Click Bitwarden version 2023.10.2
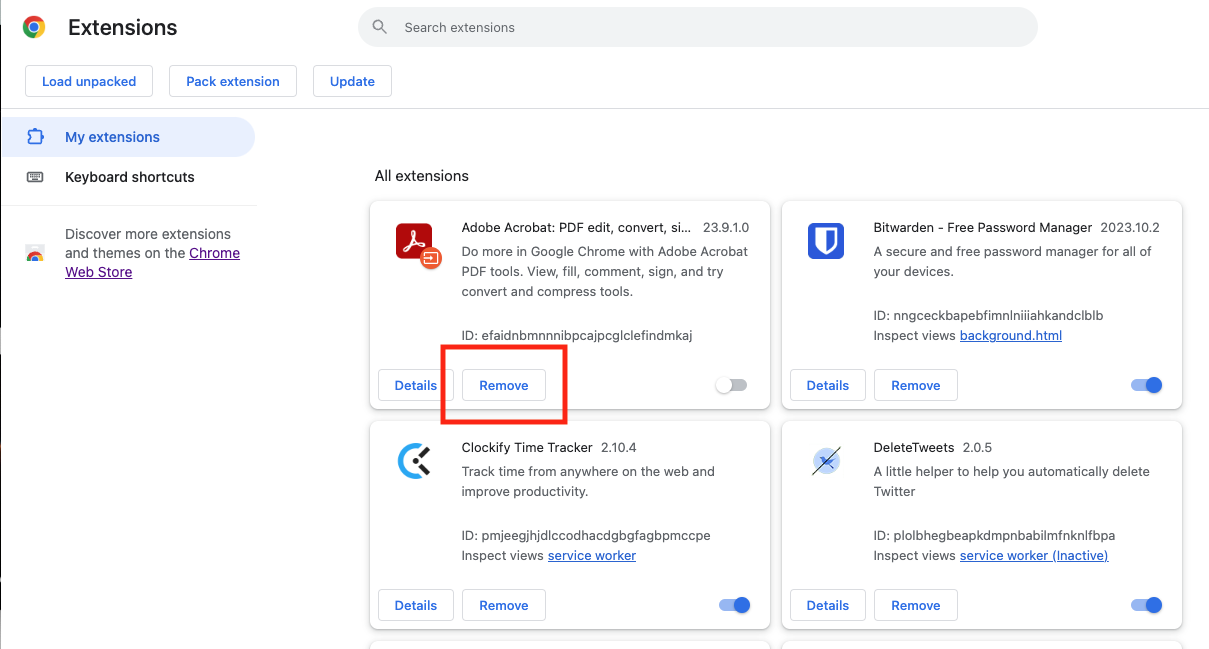This screenshot has width=1209, height=649. click(x=1130, y=227)
